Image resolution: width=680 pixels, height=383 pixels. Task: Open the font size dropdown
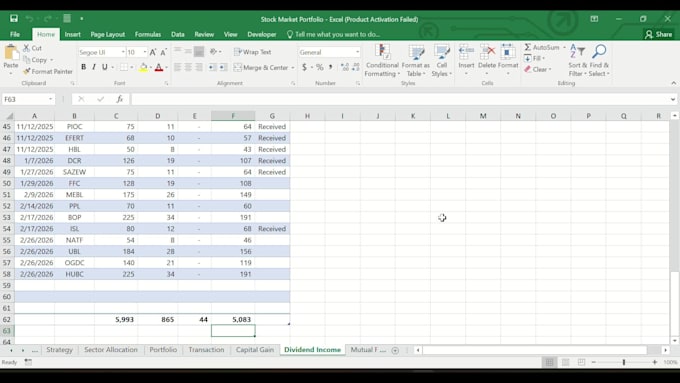[x=145, y=52]
